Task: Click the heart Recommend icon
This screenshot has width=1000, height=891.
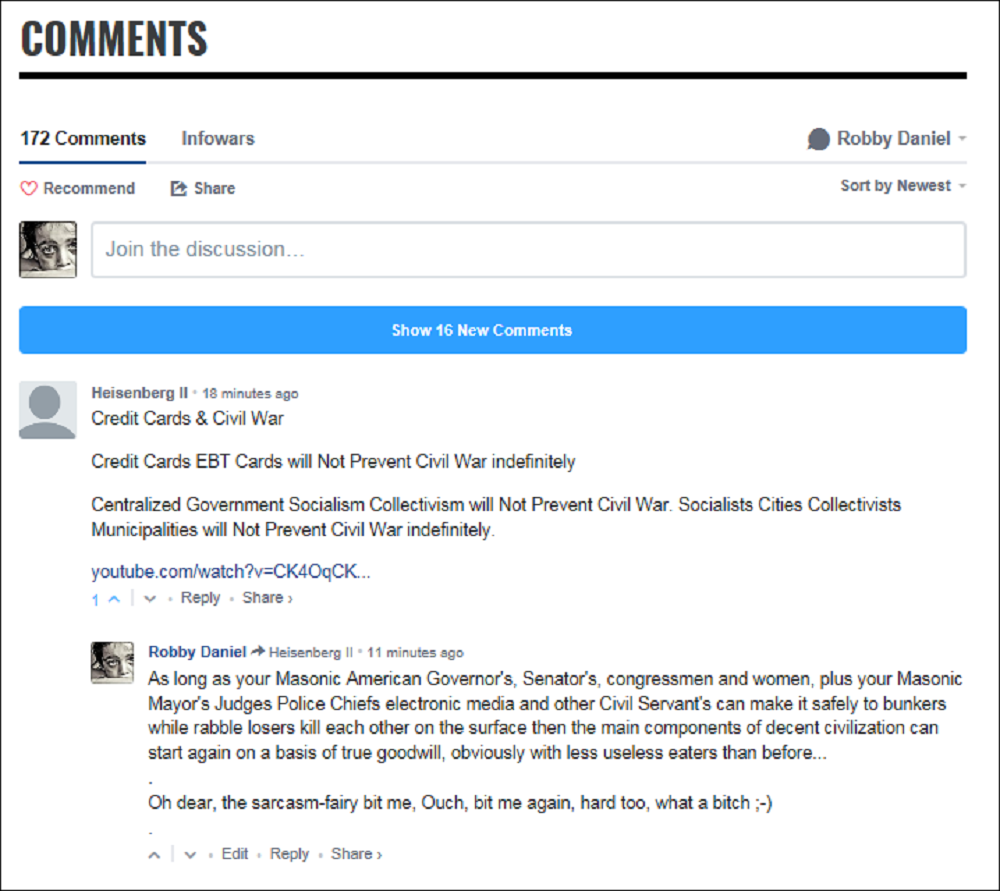Action: (29, 188)
